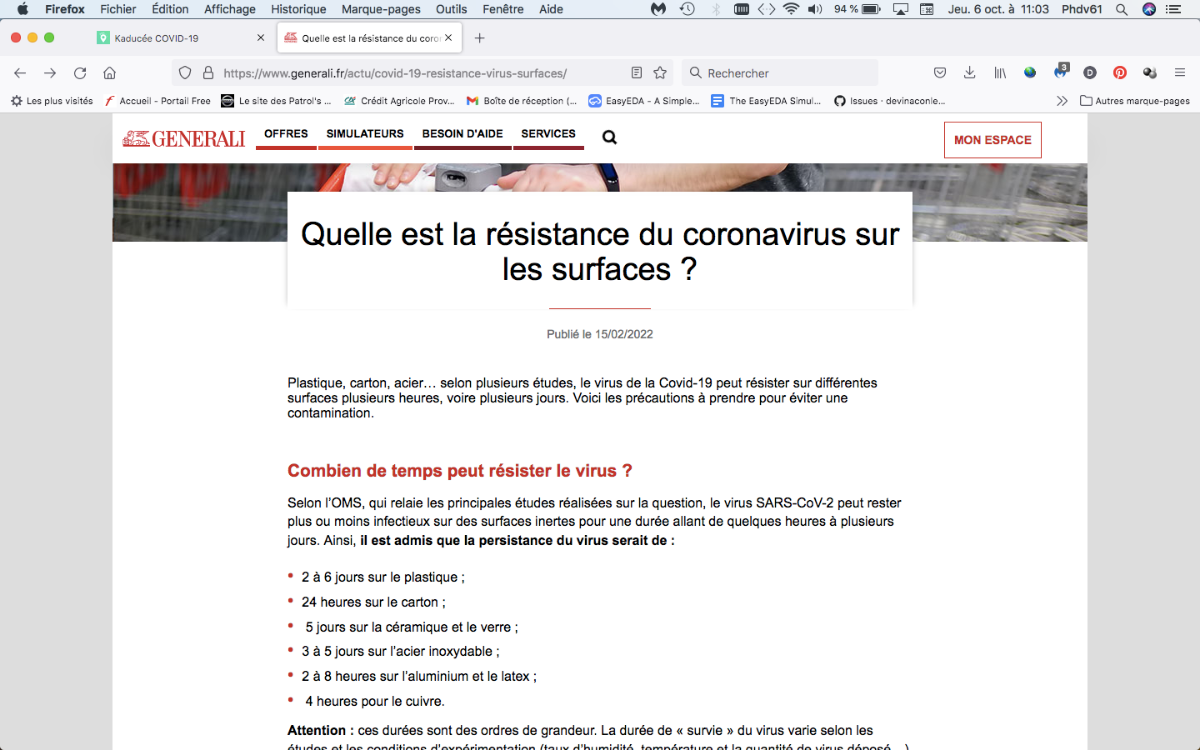The image size is (1200, 750).
Task: Click the article title heading
Action: [600, 251]
